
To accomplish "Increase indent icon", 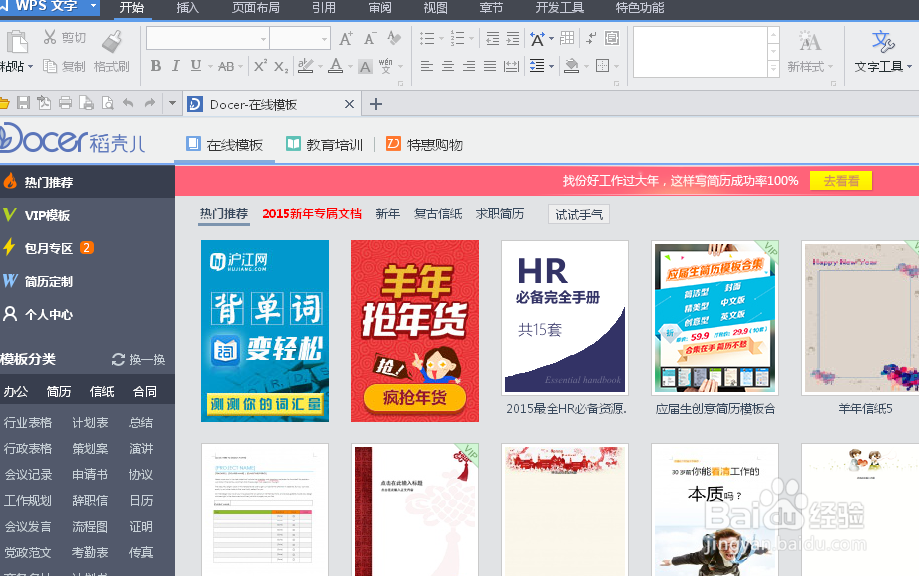I will (x=513, y=39).
